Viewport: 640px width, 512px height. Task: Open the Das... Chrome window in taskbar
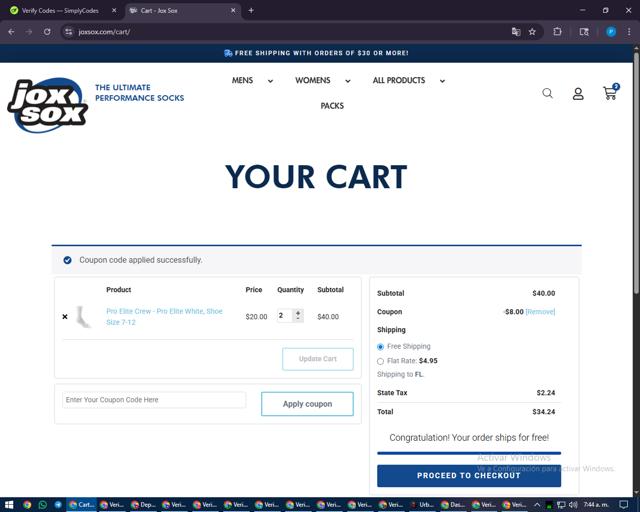pos(453,505)
